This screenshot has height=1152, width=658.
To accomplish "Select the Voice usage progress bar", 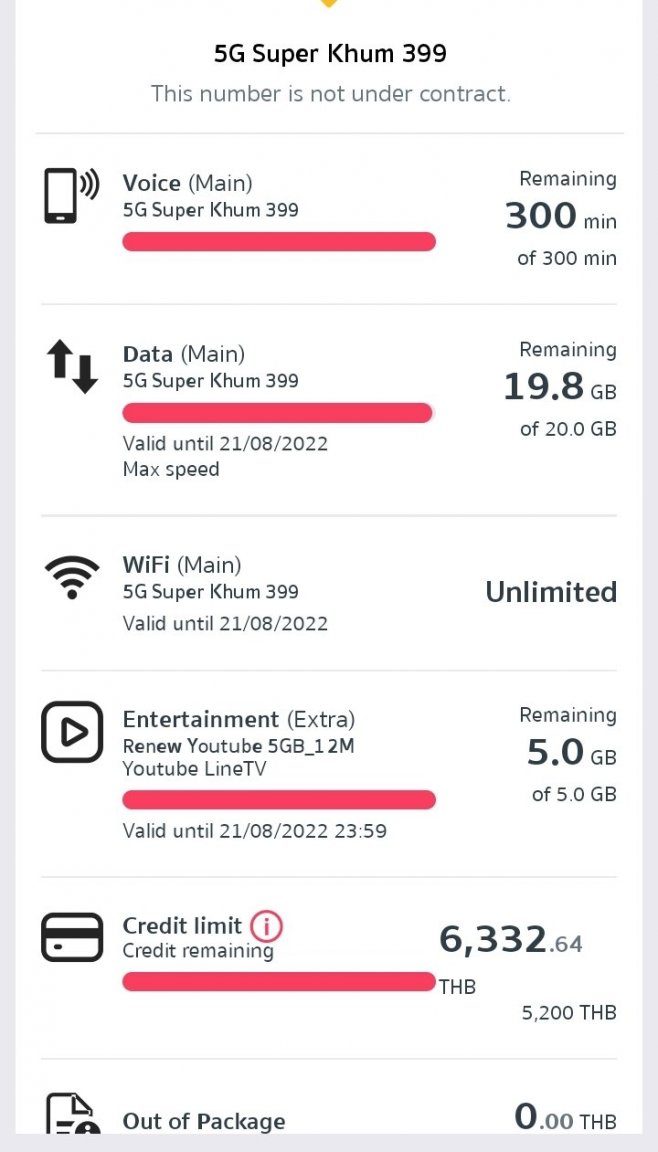I will (x=279, y=242).
